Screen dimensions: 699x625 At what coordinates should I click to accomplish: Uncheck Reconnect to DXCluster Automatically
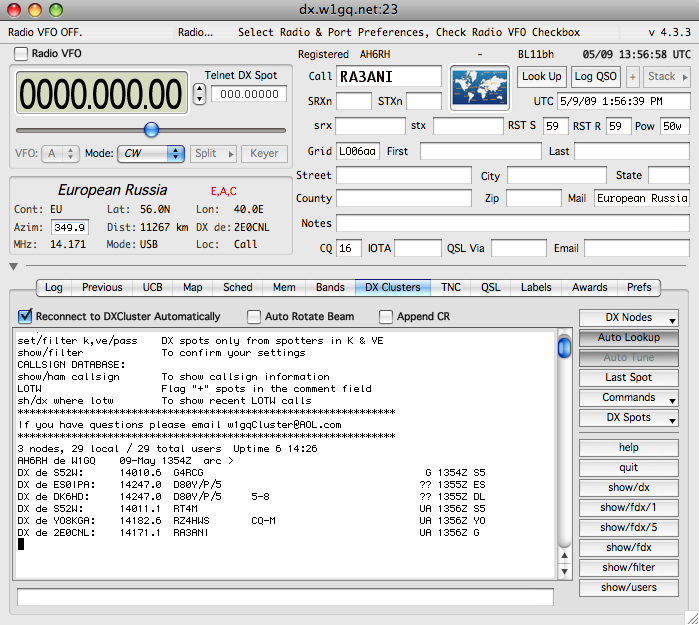pos(25,317)
